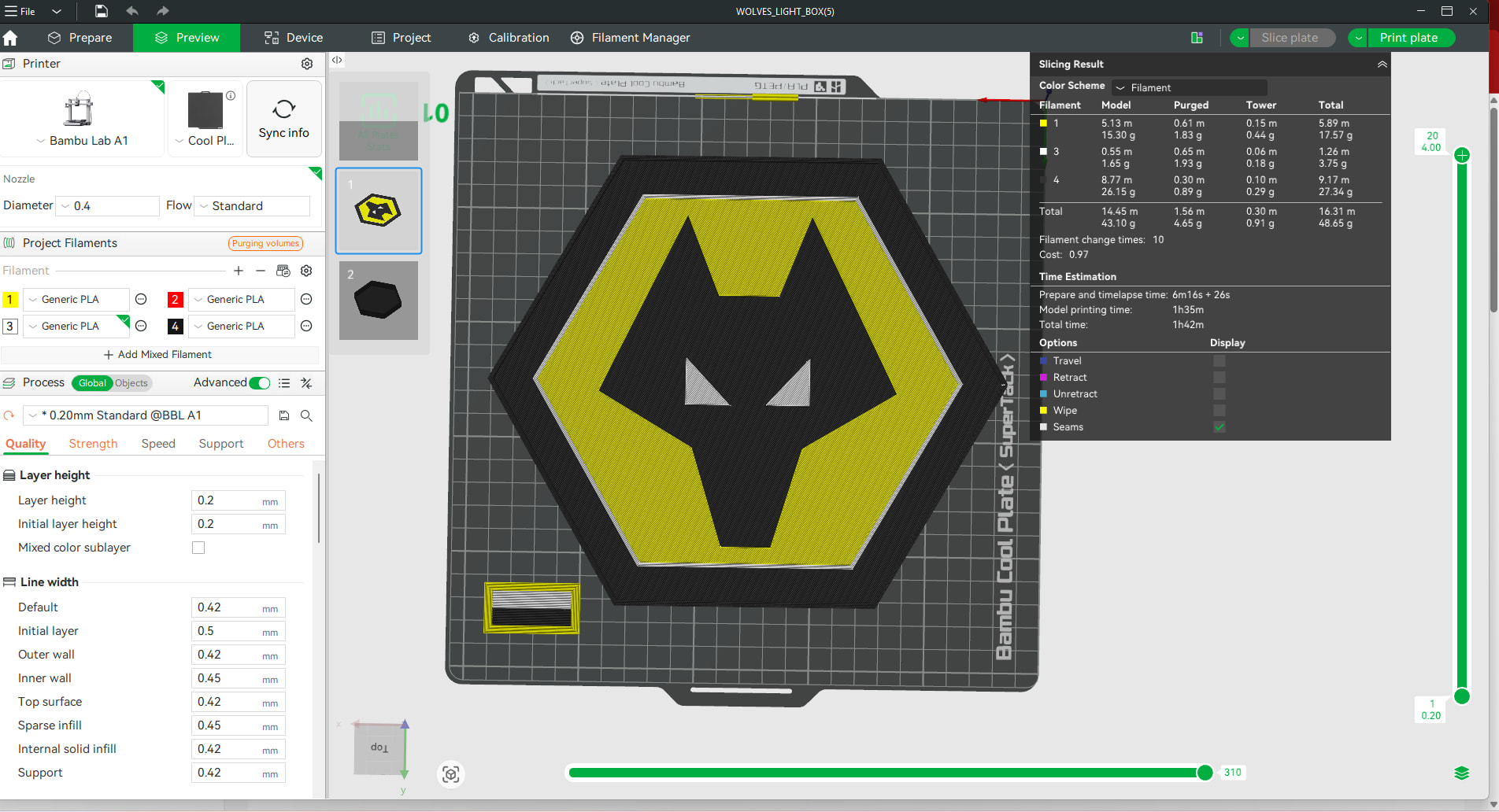
Task: Click the layers stack icon
Action: pyautogui.click(x=1462, y=773)
